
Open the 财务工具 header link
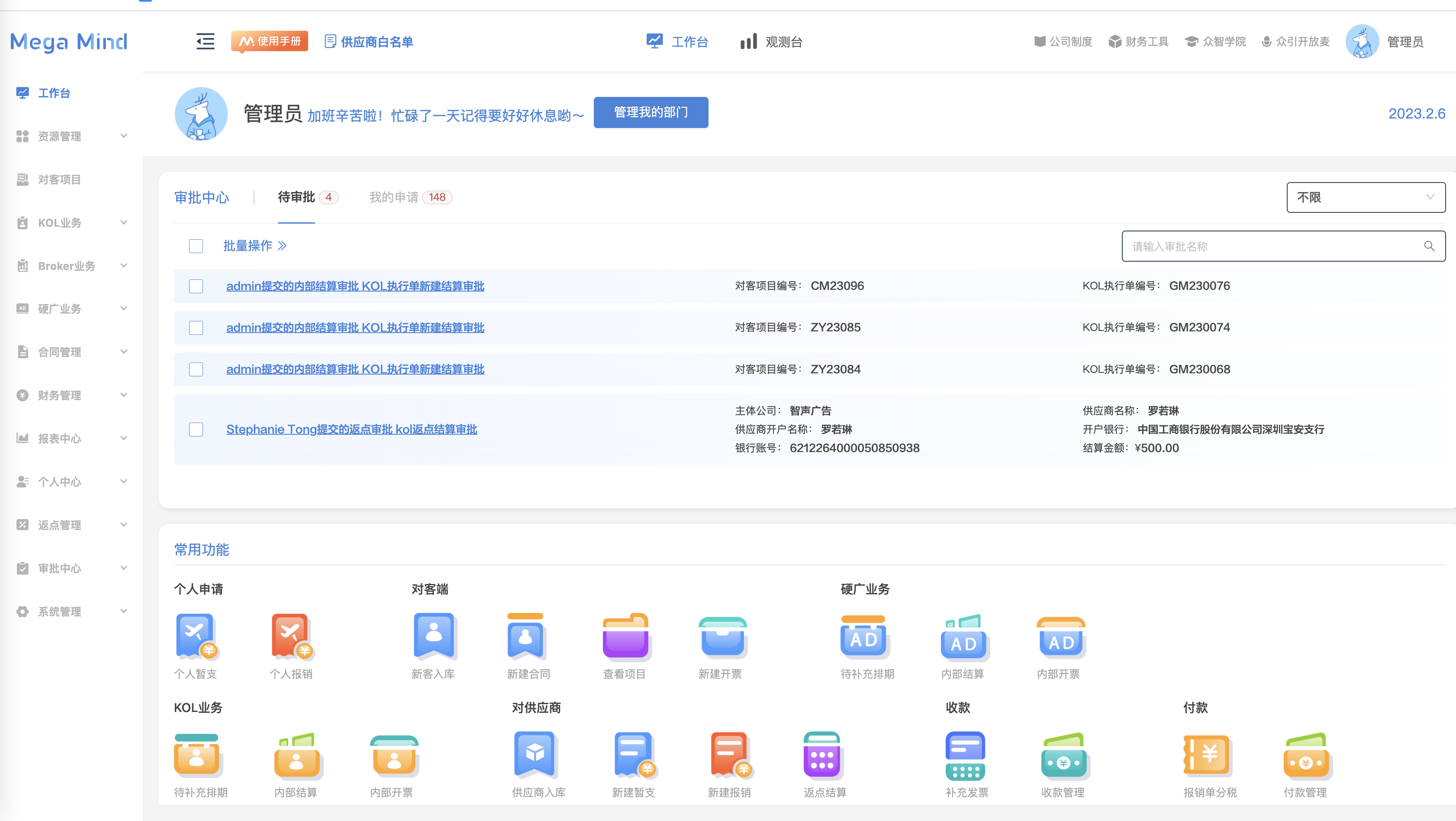pyautogui.click(x=1138, y=41)
